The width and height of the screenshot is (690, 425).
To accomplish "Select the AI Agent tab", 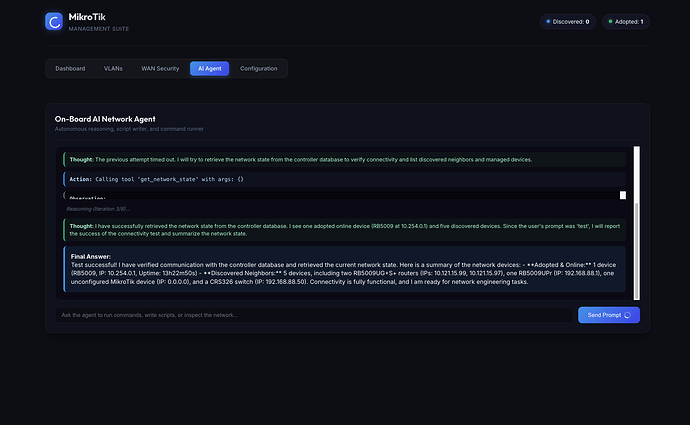I will click(209, 69).
